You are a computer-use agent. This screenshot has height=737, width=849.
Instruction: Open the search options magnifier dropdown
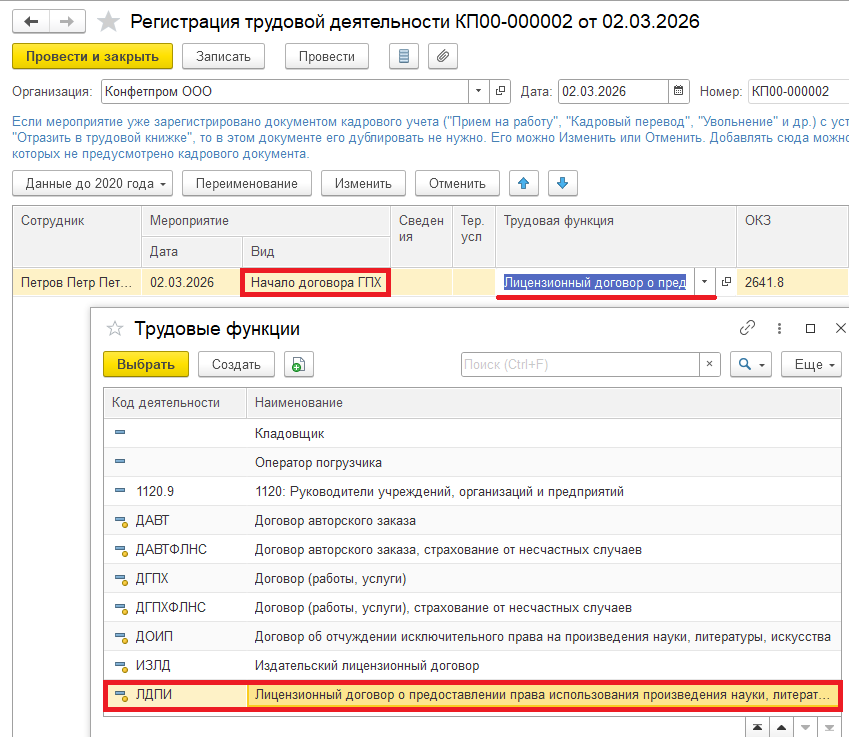pos(751,364)
